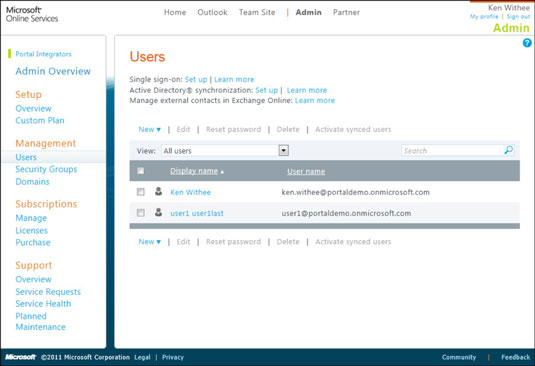The height and width of the screenshot is (366, 535).
Task: Open the Custom Plan link
Action: point(40,121)
